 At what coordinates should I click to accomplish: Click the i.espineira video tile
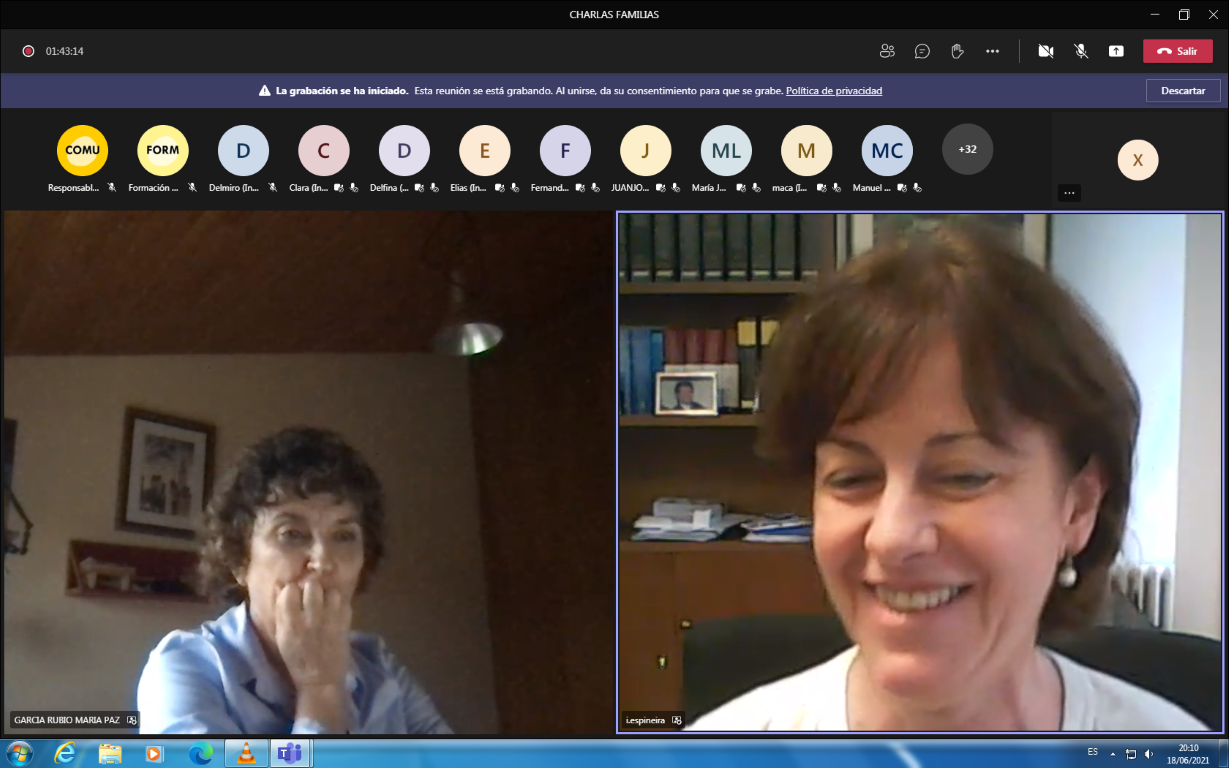coord(919,472)
